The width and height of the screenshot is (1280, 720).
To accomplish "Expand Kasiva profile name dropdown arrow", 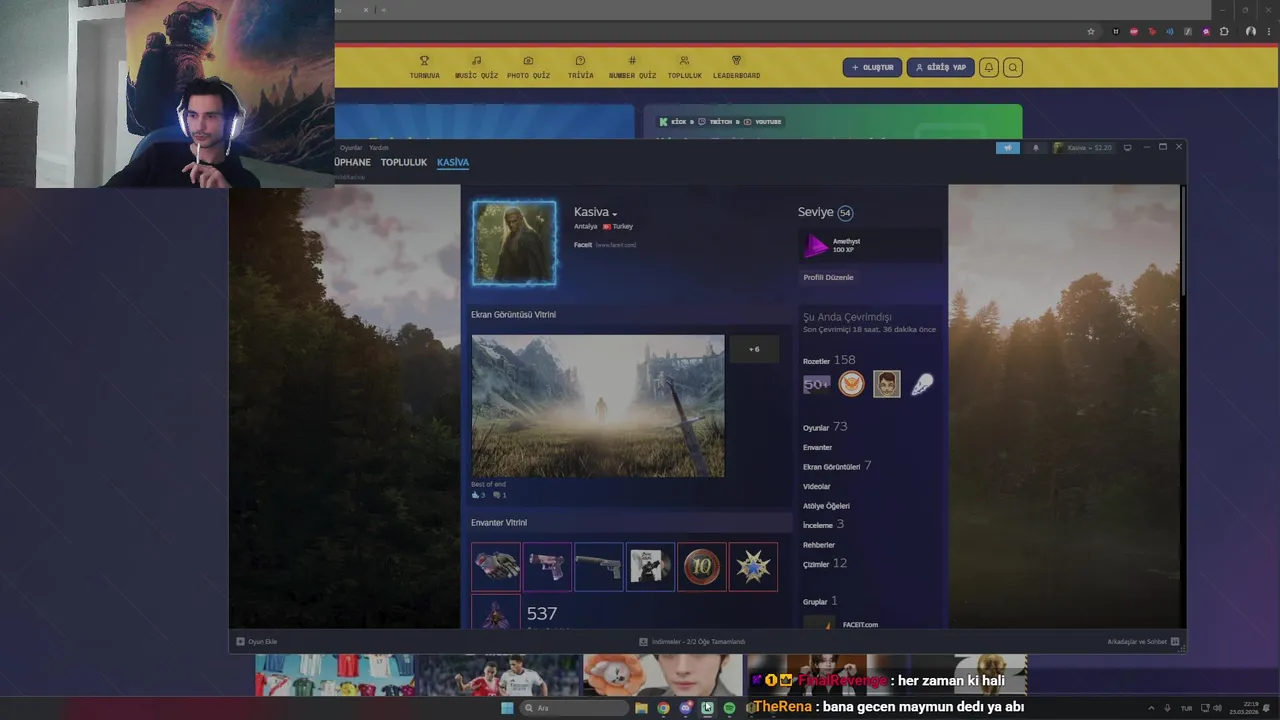I will coord(615,214).
